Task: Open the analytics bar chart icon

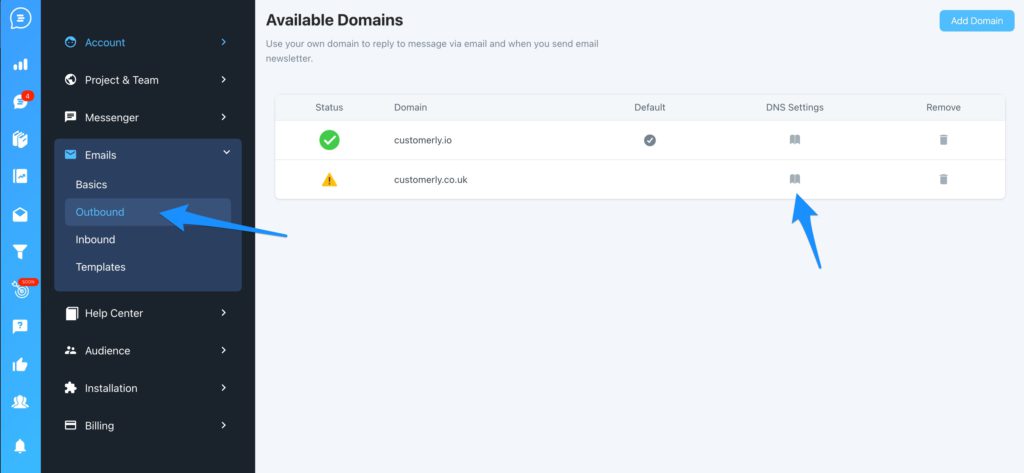Action: pos(20,64)
